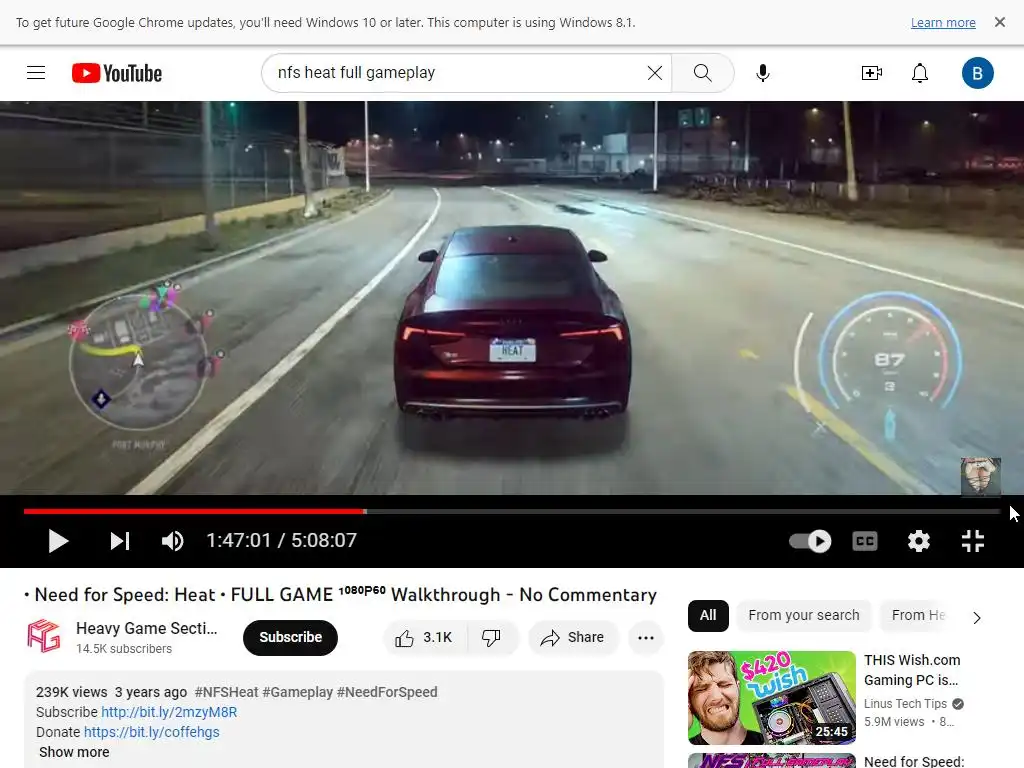Open the bit.ly/coffehgs donate link
Image resolution: width=1024 pixels, height=768 pixels.
coord(152,732)
